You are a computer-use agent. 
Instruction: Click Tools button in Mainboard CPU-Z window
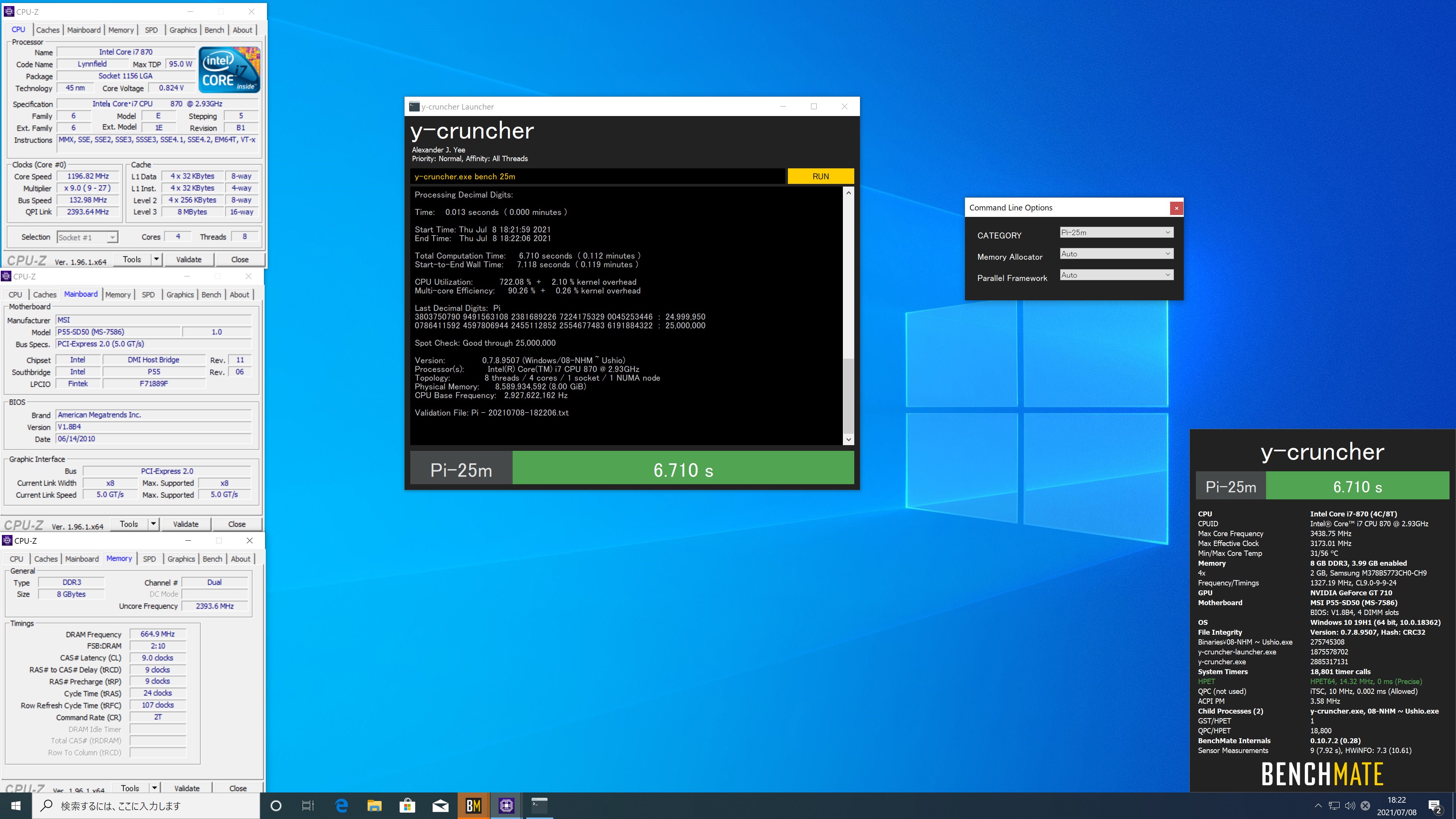coord(129,524)
